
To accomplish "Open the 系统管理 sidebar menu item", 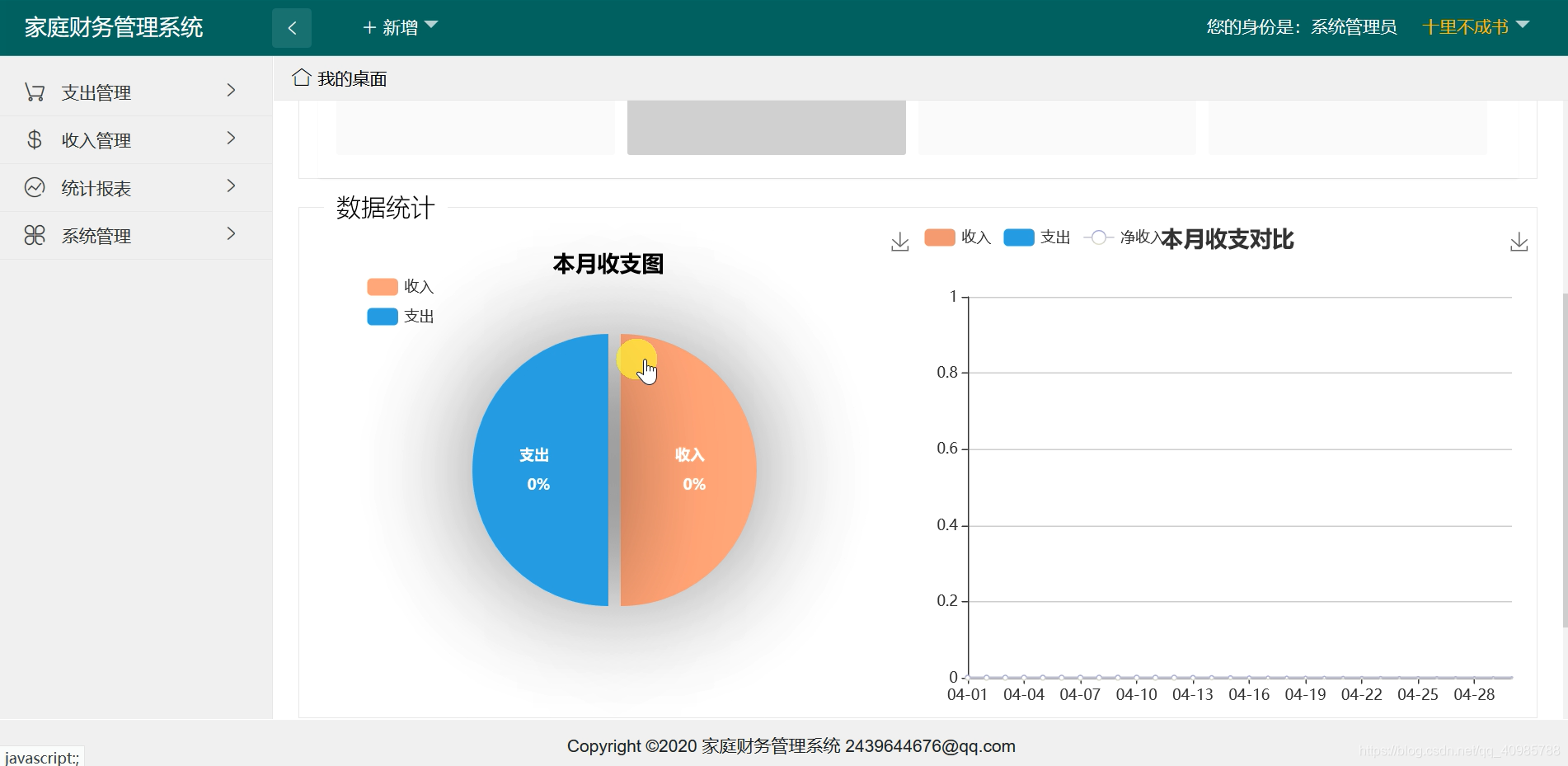I will click(136, 236).
